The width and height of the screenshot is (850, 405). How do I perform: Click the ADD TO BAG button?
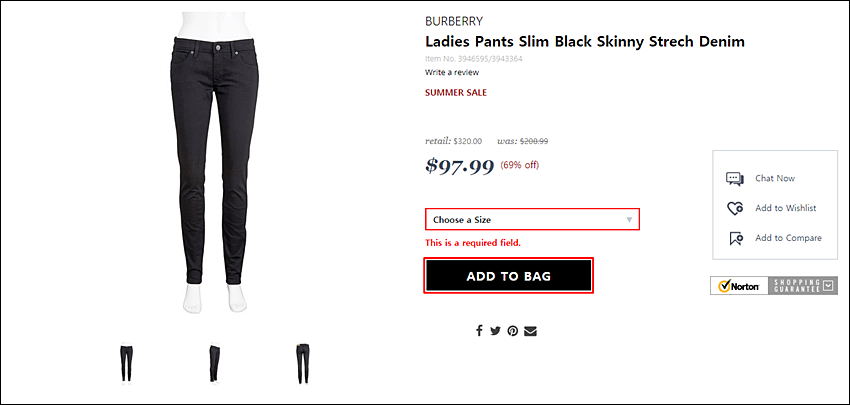508,276
